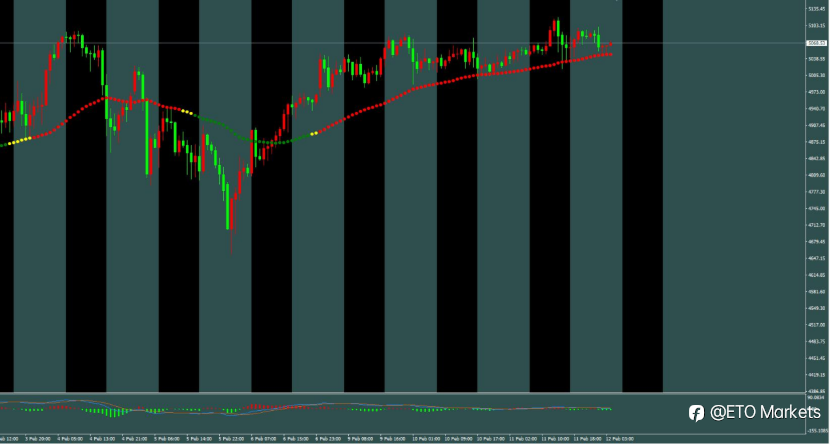Click the 4712.70 price level label
The image size is (831, 444).
[817, 225]
